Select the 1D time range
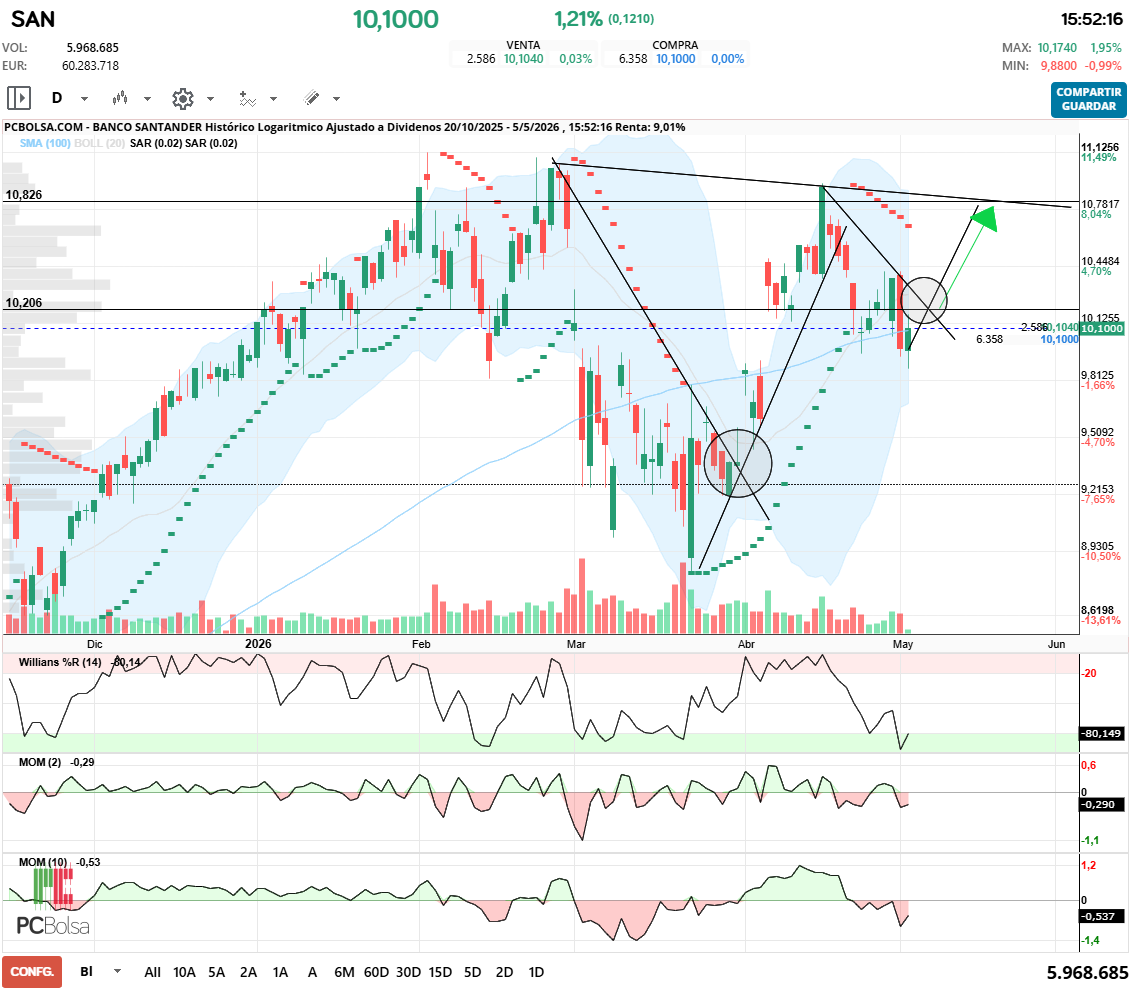This screenshot has height=993, width=1142. [x=536, y=972]
